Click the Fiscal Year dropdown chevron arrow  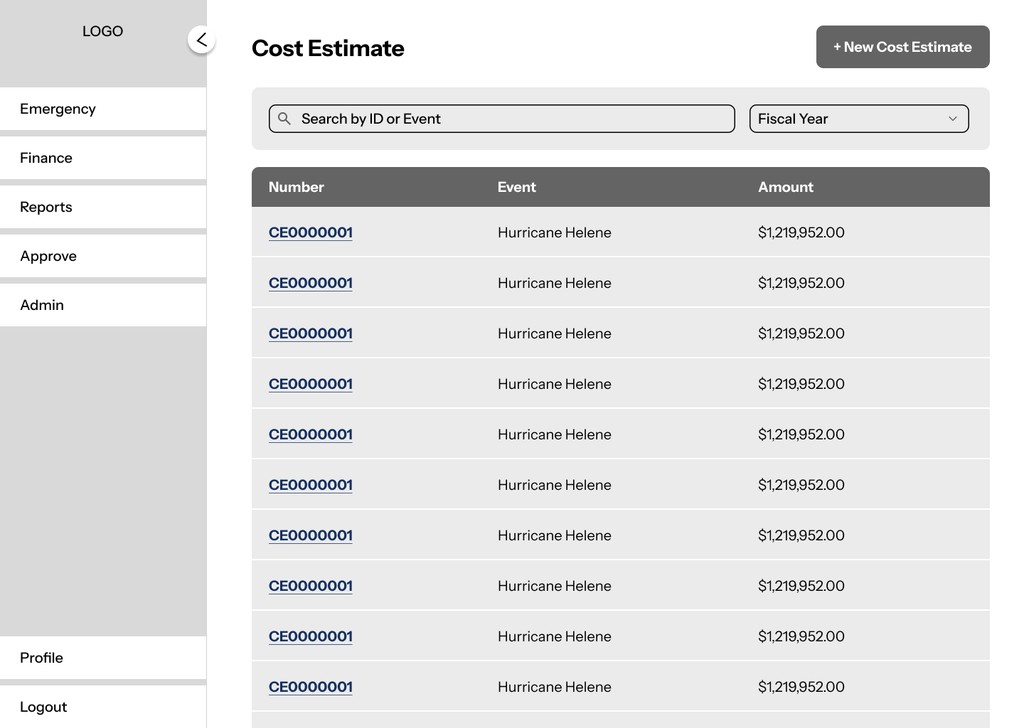coord(952,119)
